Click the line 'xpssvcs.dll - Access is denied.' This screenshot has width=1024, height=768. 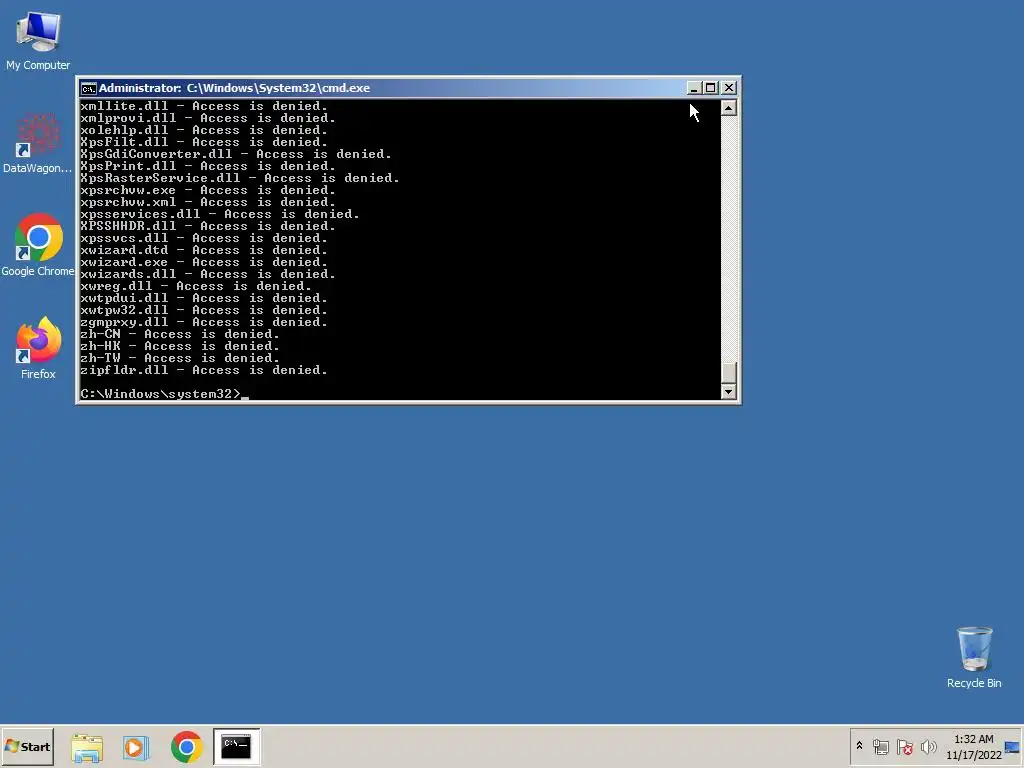coord(204,238)
